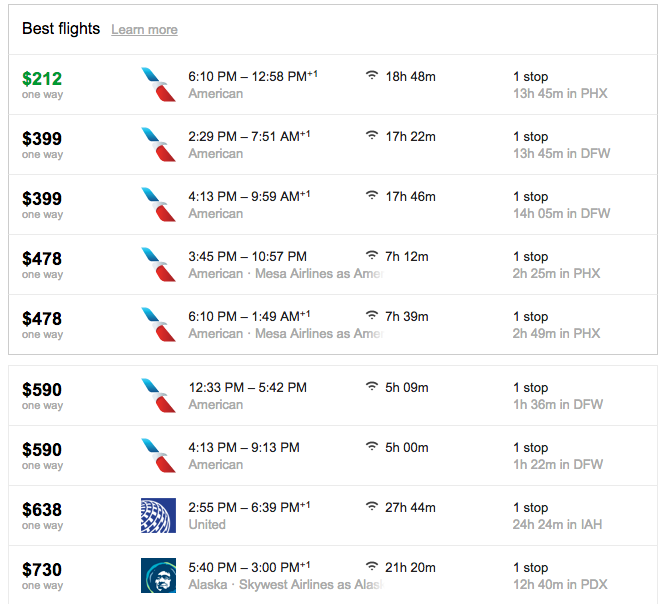Click Wi-Fi icon on the 18h 48m flight
The width and height of the screenshot is (666, 604).
coord(372,76)
